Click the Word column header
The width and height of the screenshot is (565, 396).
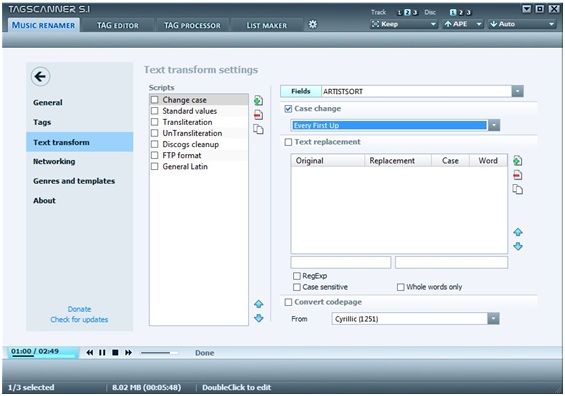point(488,161)
